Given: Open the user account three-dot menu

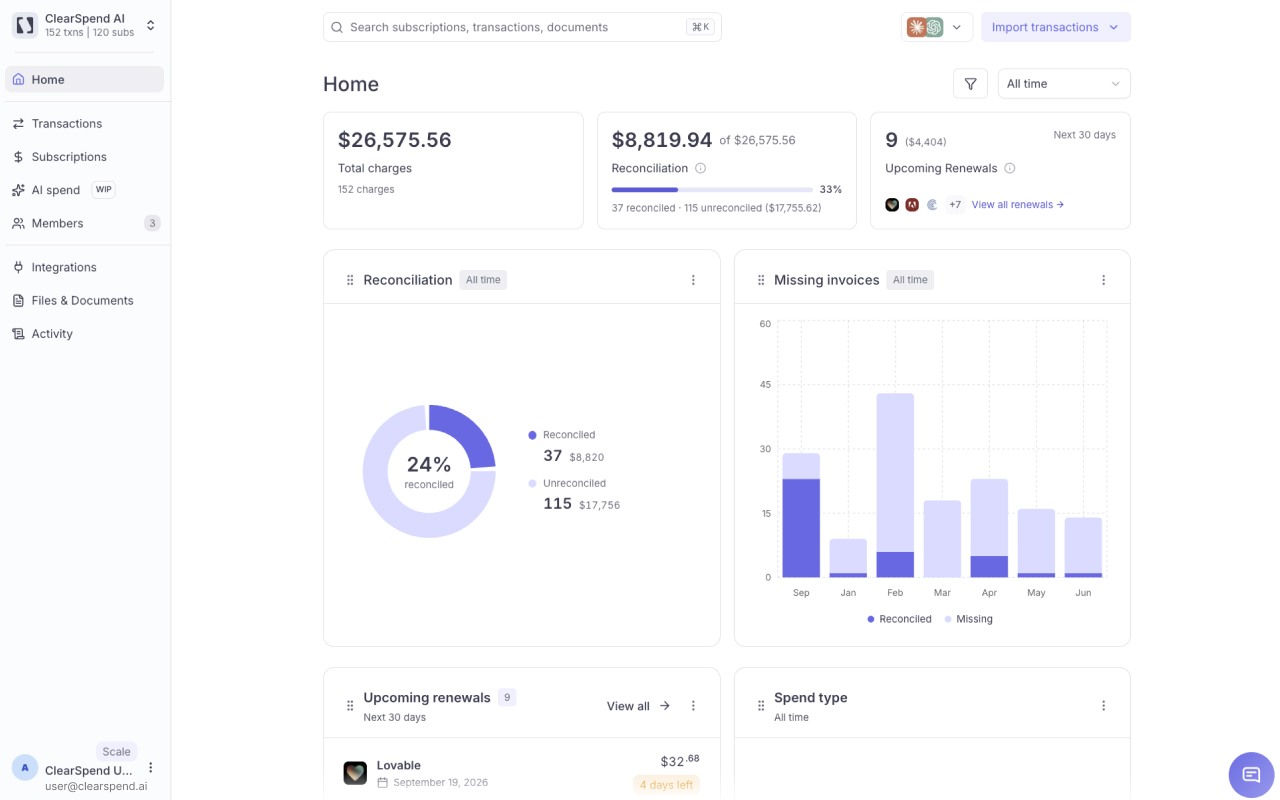Looking at the screenshot, I should click(151, 768).
